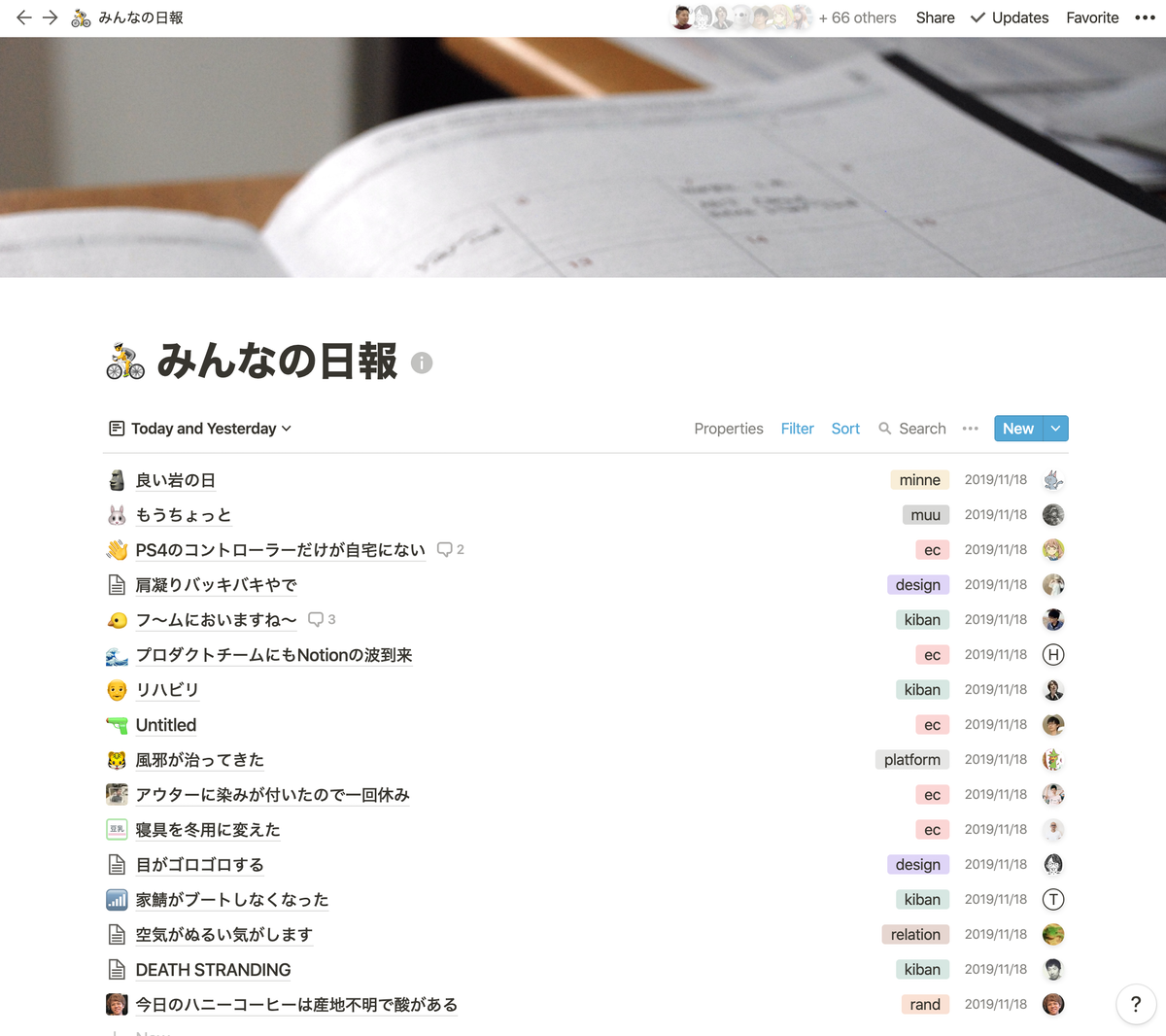Open page info via the info icon

point(421,363)
